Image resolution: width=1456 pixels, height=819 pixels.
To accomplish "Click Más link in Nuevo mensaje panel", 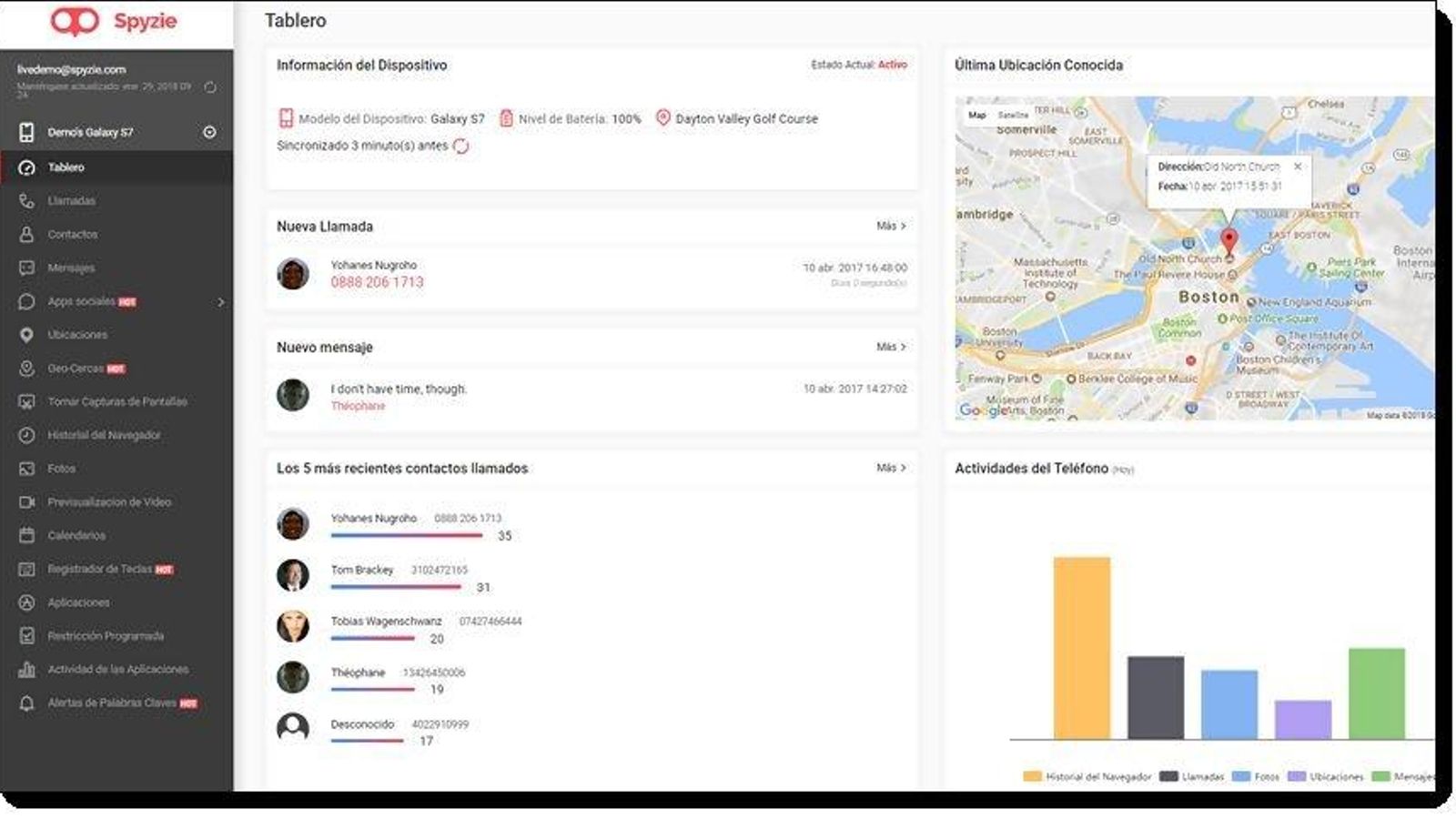I will coord(890,347).
